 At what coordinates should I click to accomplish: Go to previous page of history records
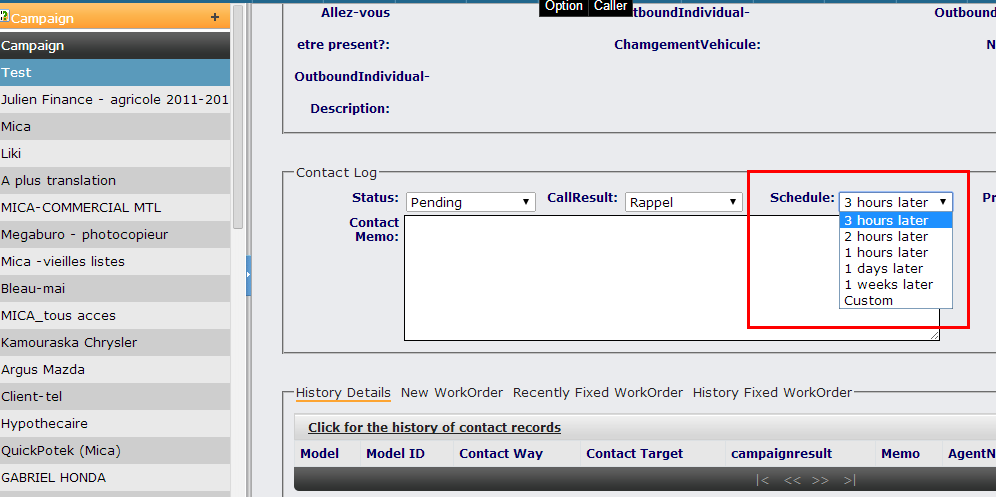[x=792, y=481]
